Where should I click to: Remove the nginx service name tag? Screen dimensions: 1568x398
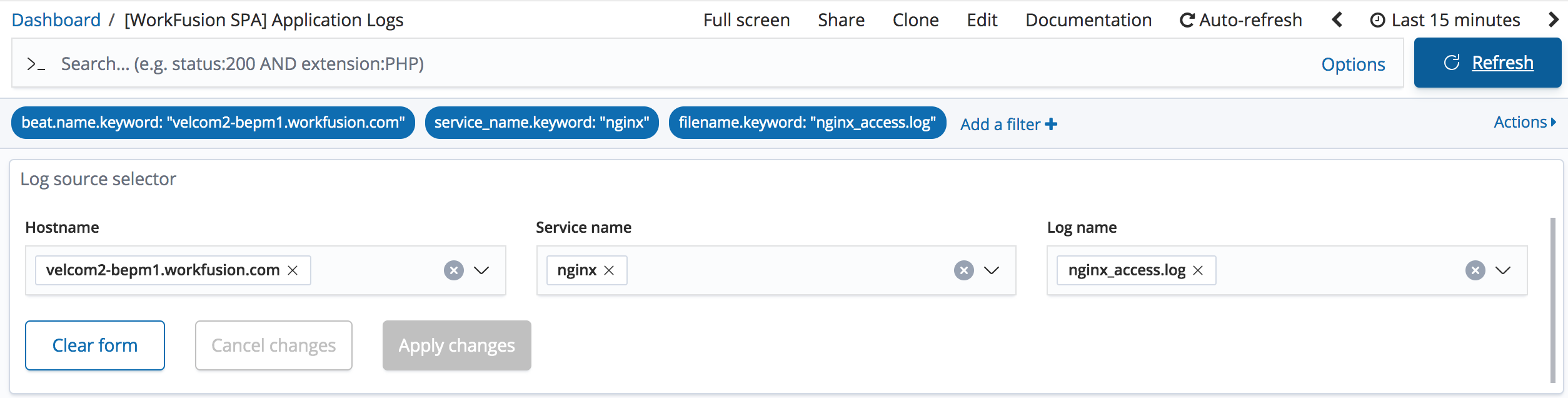tap(609, 270)
